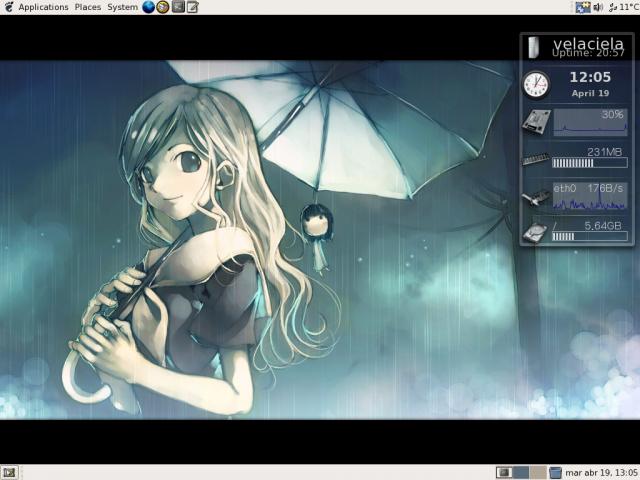Launch the blue globe web browser

click(x=149, y=7)
